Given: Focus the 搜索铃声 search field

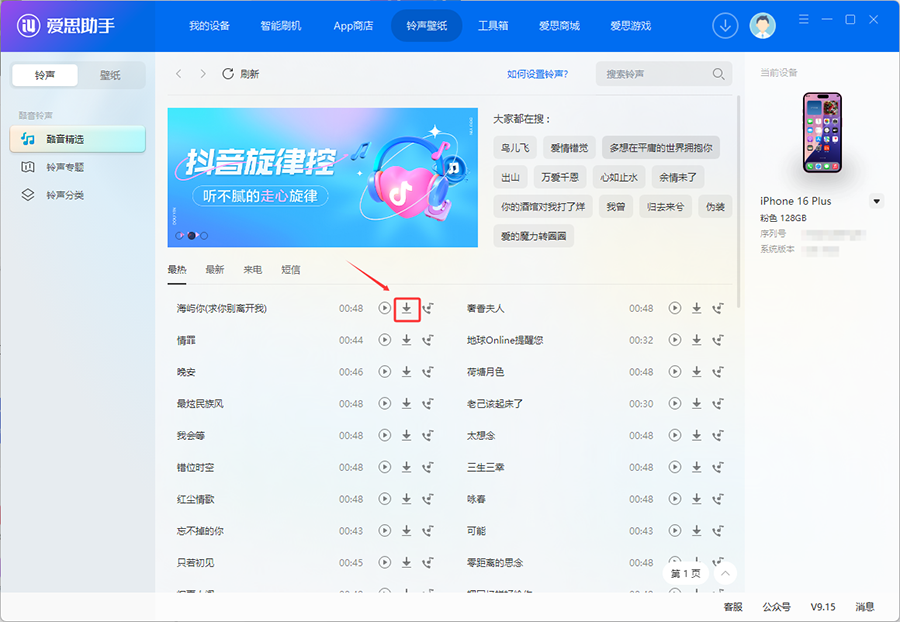Looking at the screenshot, I should coord(664,74).
